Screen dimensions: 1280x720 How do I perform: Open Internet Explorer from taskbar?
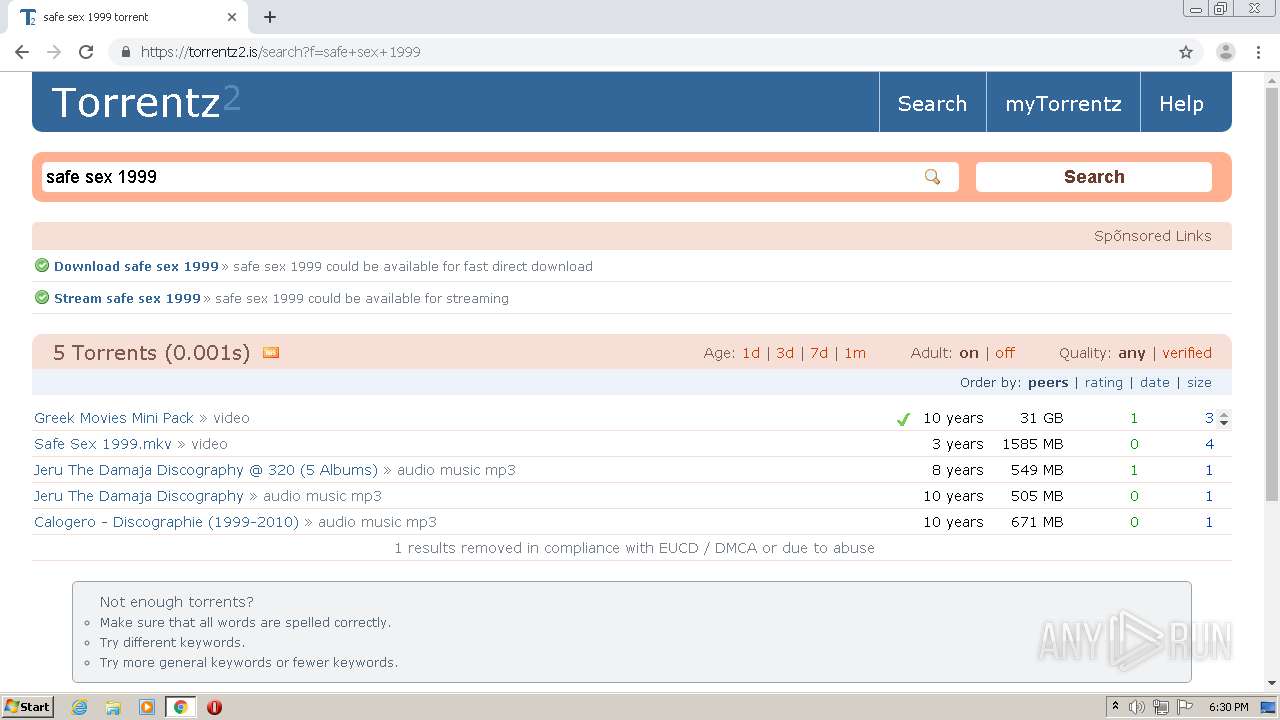coord(80,707)
